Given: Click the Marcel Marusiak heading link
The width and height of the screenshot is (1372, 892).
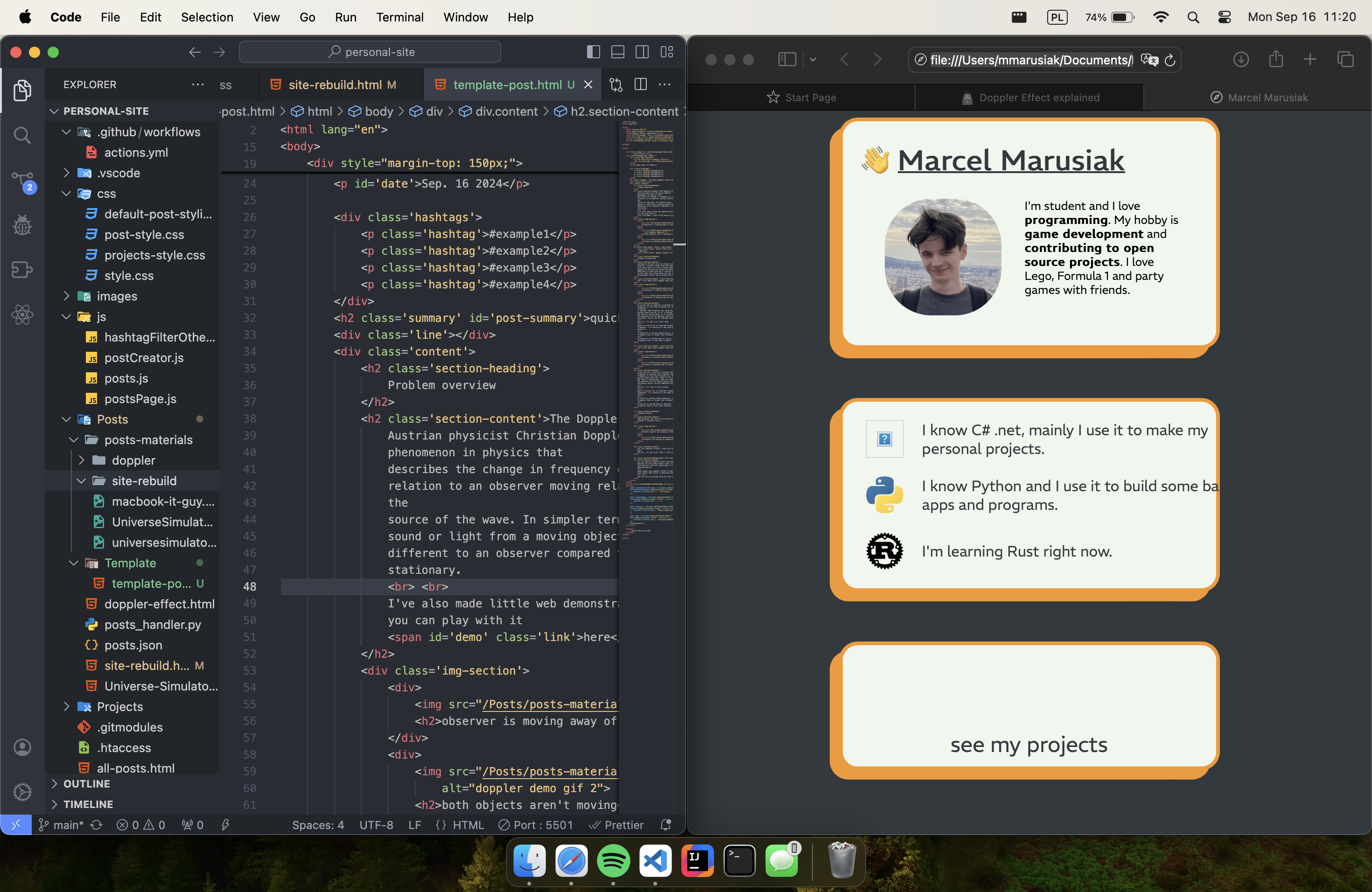Looking at the screenshot, I should click(1010, 160).
